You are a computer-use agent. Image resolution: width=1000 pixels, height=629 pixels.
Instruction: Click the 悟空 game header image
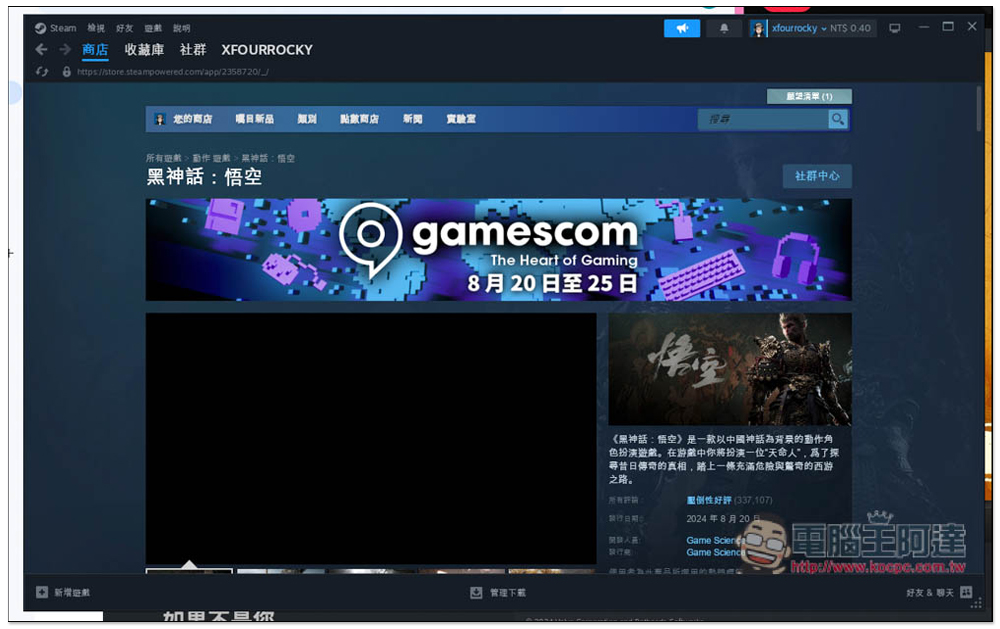(x=730, y=369)
